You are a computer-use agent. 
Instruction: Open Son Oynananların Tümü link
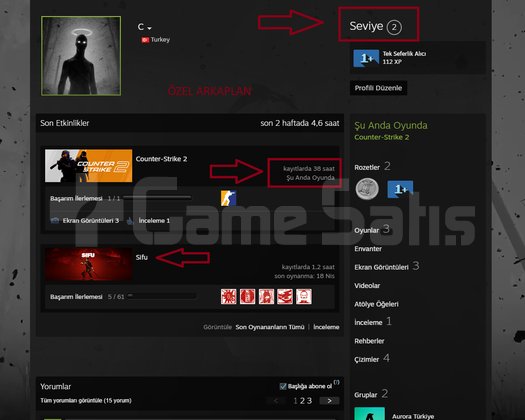point(270,327)
